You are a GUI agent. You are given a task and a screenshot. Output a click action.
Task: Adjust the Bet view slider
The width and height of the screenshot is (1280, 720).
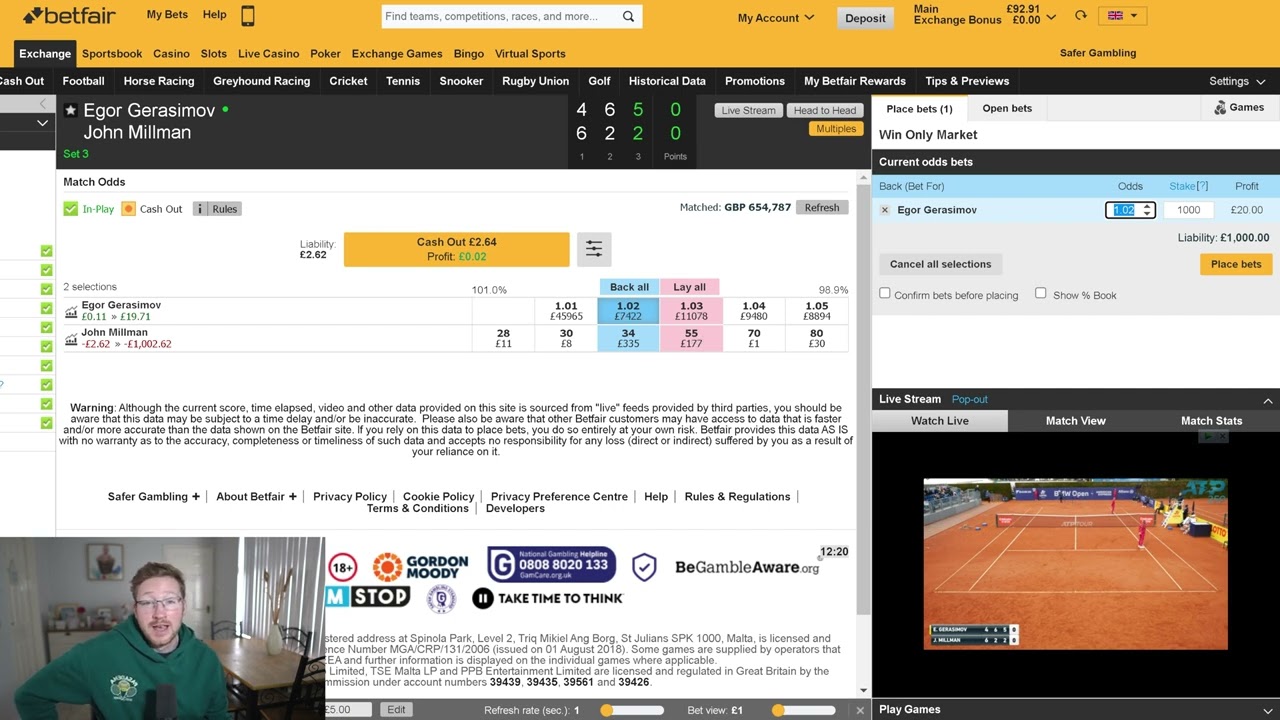(x=804, y=710)
